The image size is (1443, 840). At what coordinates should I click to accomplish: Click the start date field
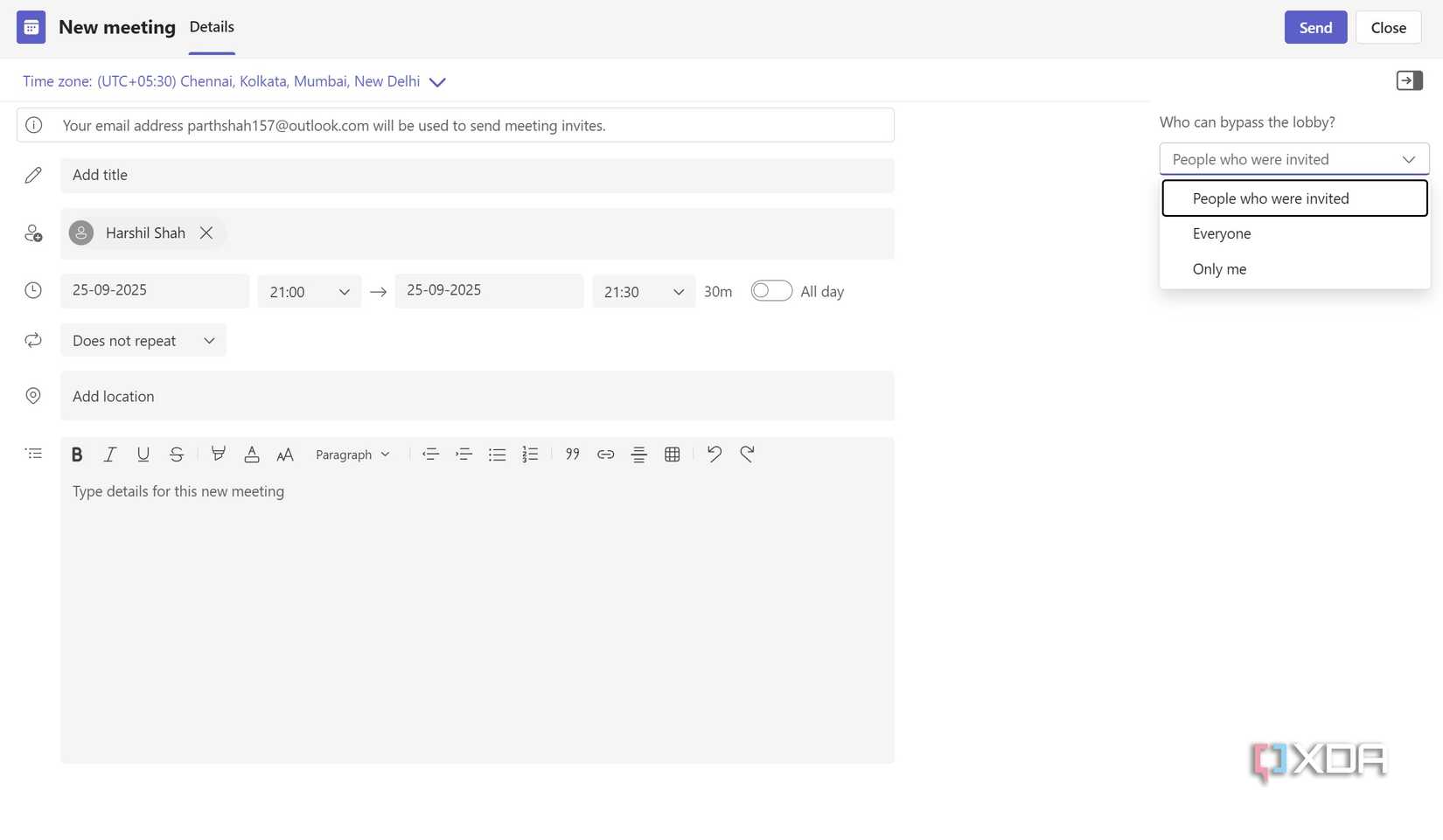[x=155, y=291]
